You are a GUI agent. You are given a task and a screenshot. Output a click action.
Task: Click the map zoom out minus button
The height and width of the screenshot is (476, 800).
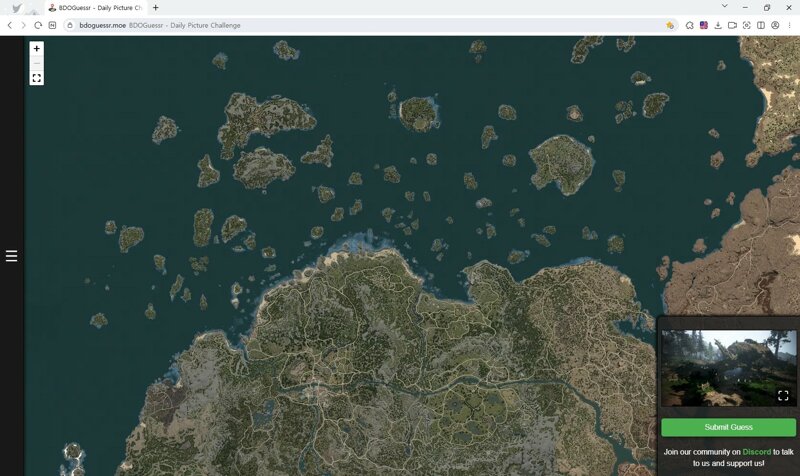click(x=36, y=63)
